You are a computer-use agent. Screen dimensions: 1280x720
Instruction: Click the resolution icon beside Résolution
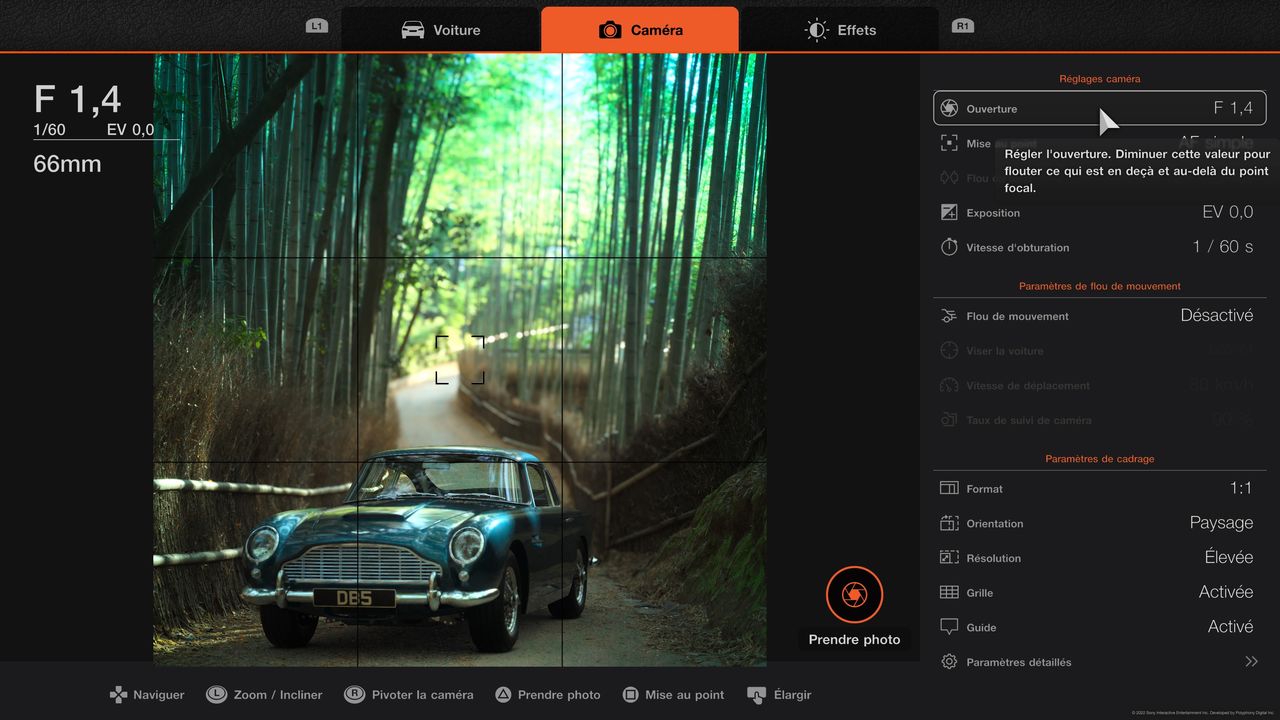[x=949, y=558]
